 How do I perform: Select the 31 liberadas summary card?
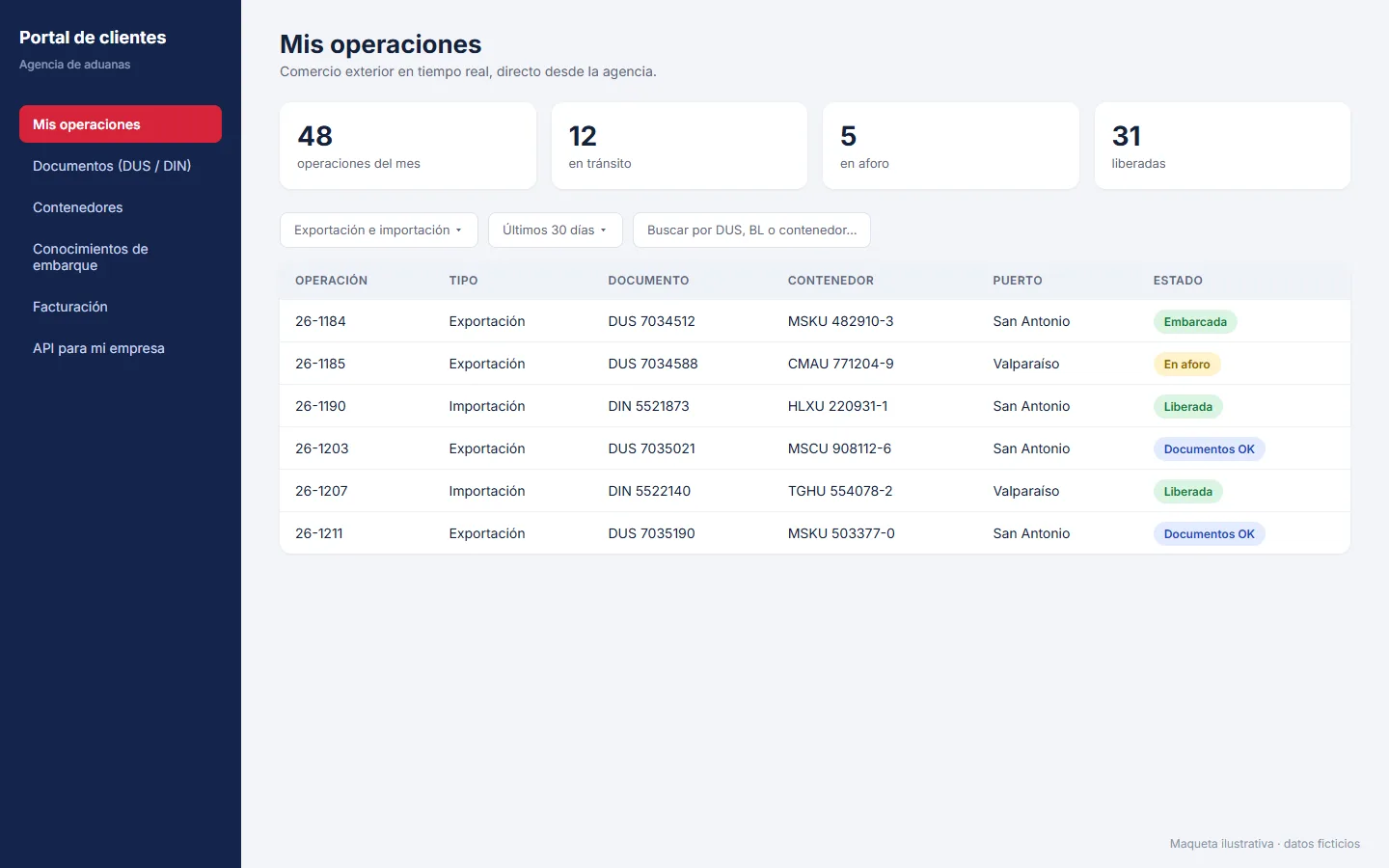point(1222,146)
